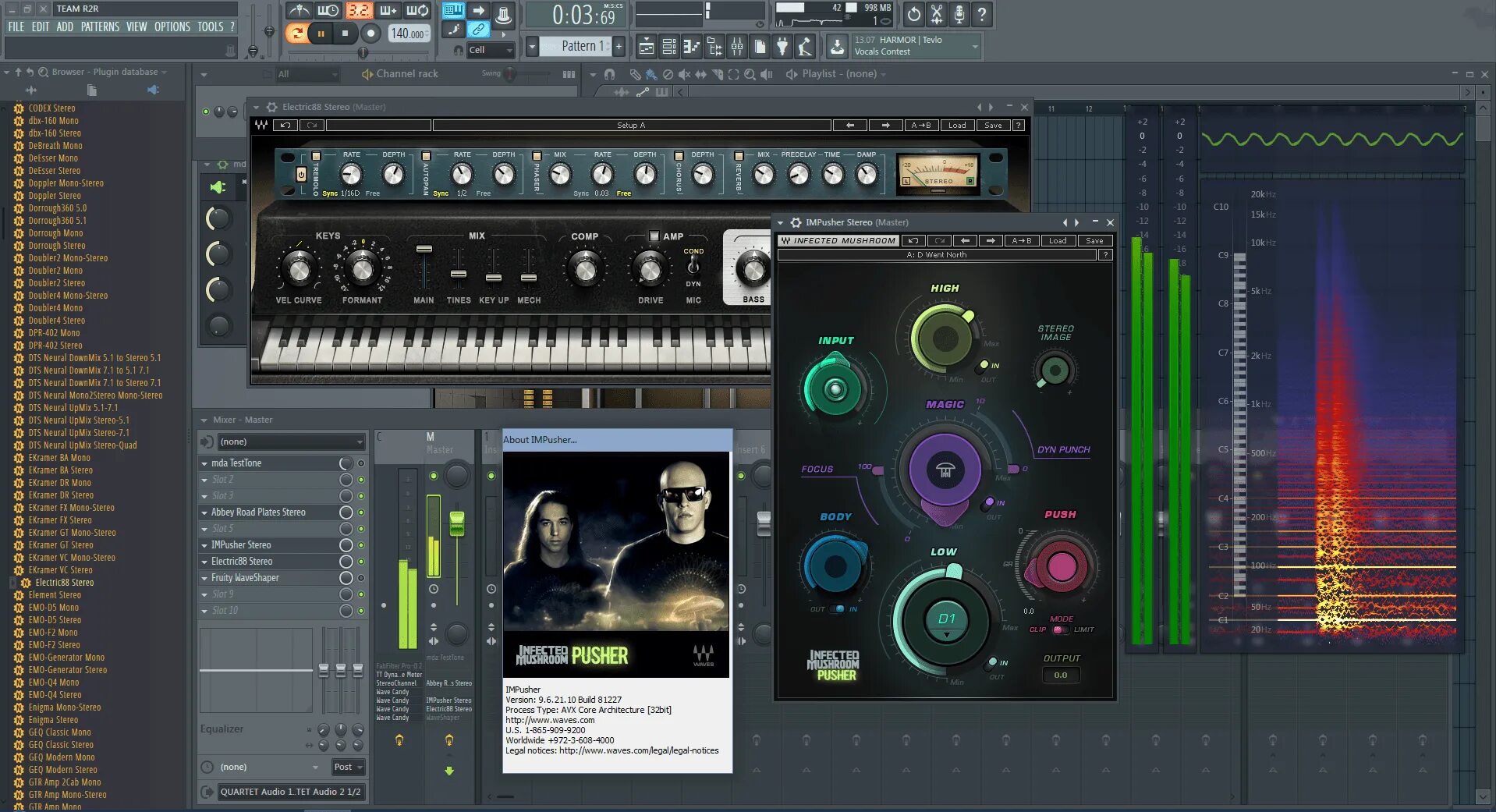This screenshot has width=1496, height=812.
Task: Open the (none) preset dropdown in the Mixer
Action: pyautogui.click(x=282, y=441)
